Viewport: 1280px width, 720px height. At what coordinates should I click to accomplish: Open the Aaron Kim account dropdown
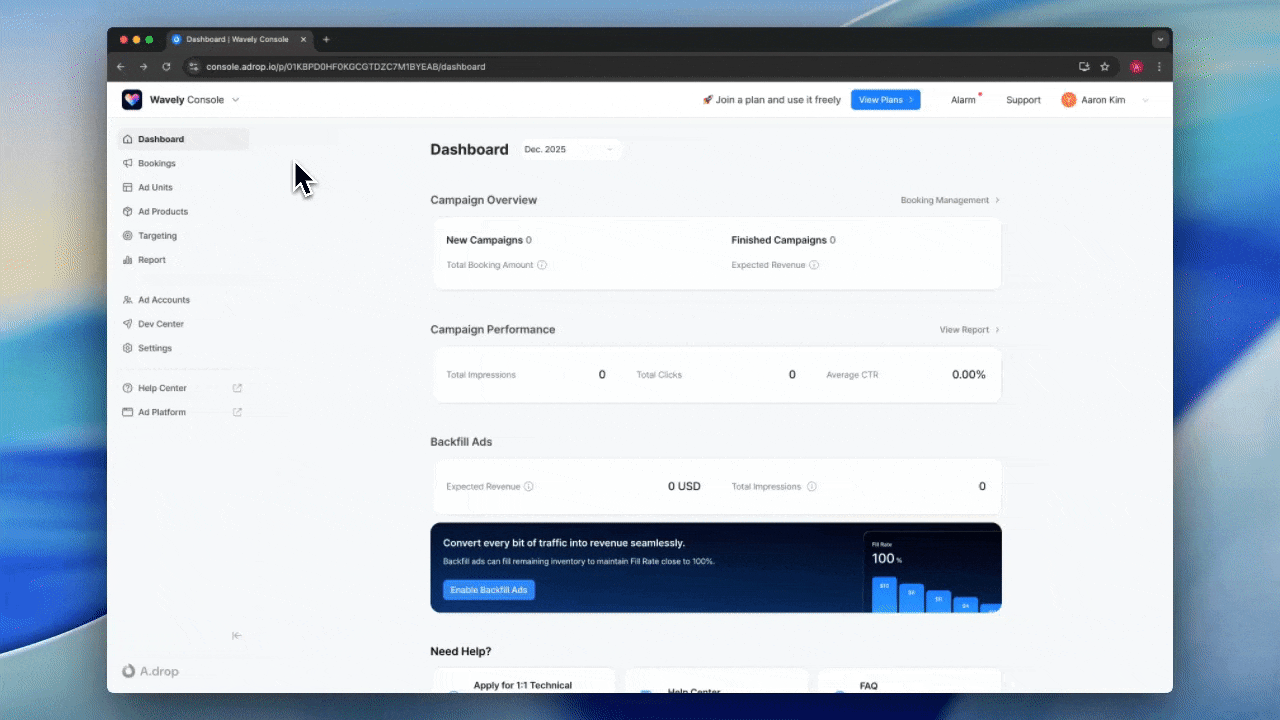(1103, 99)
